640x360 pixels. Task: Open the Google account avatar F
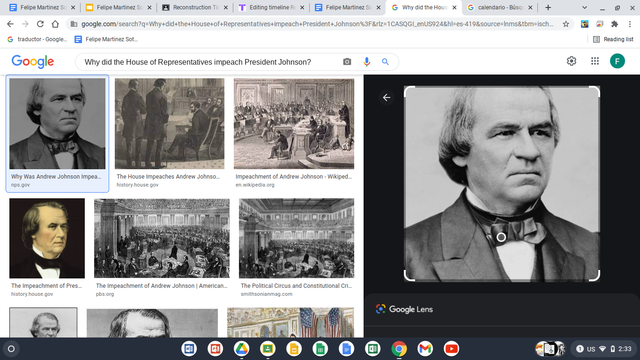coord(617,61)
